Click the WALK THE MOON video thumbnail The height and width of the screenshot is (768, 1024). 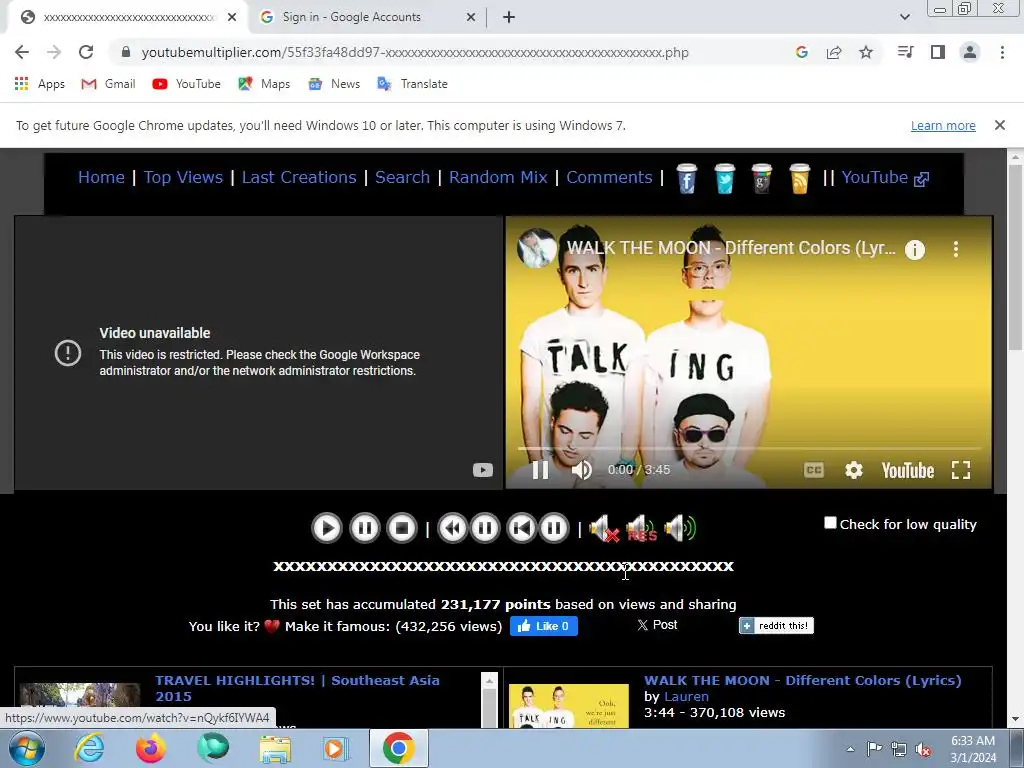[x=569, y=706]
